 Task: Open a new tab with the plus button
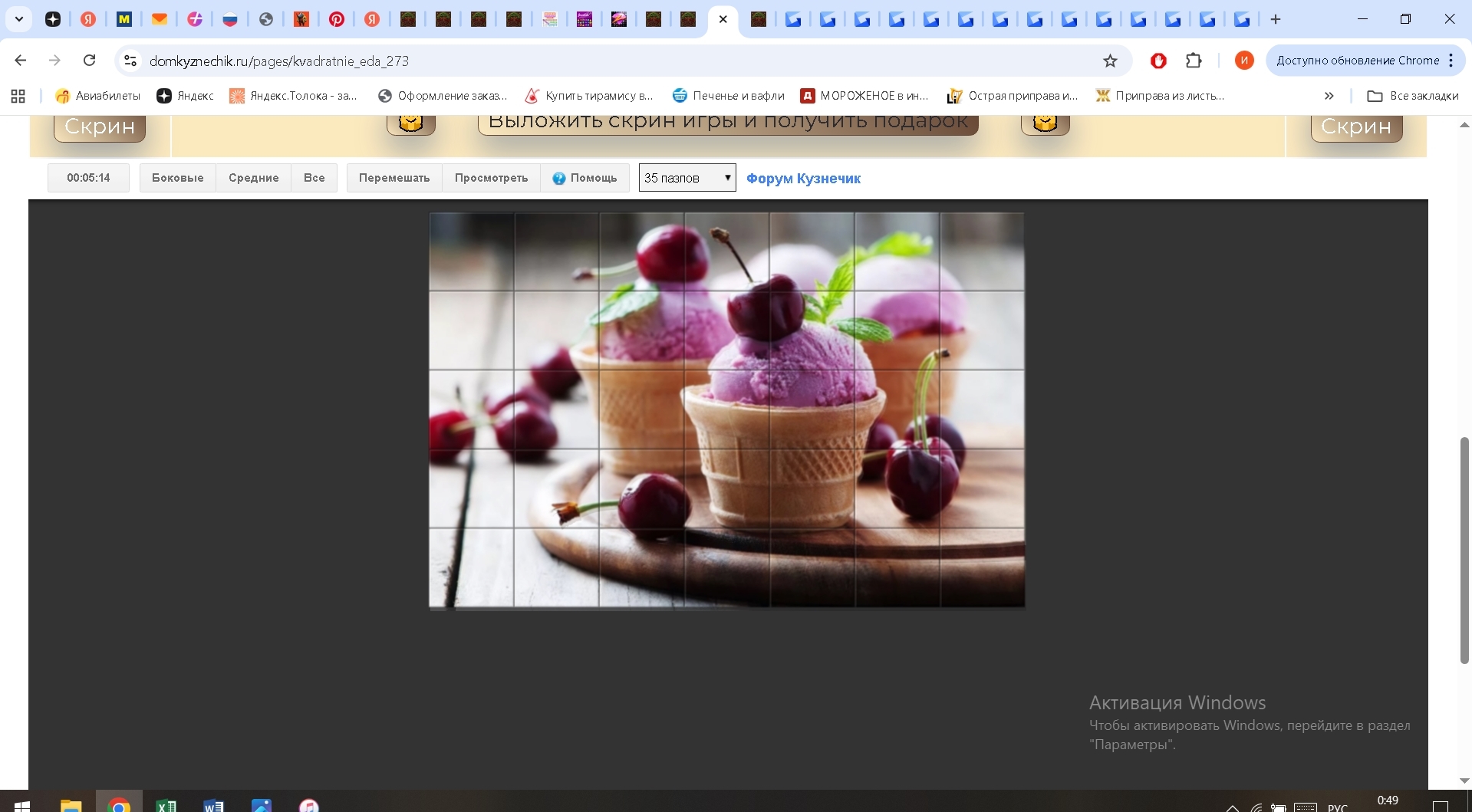point(1276,20)
